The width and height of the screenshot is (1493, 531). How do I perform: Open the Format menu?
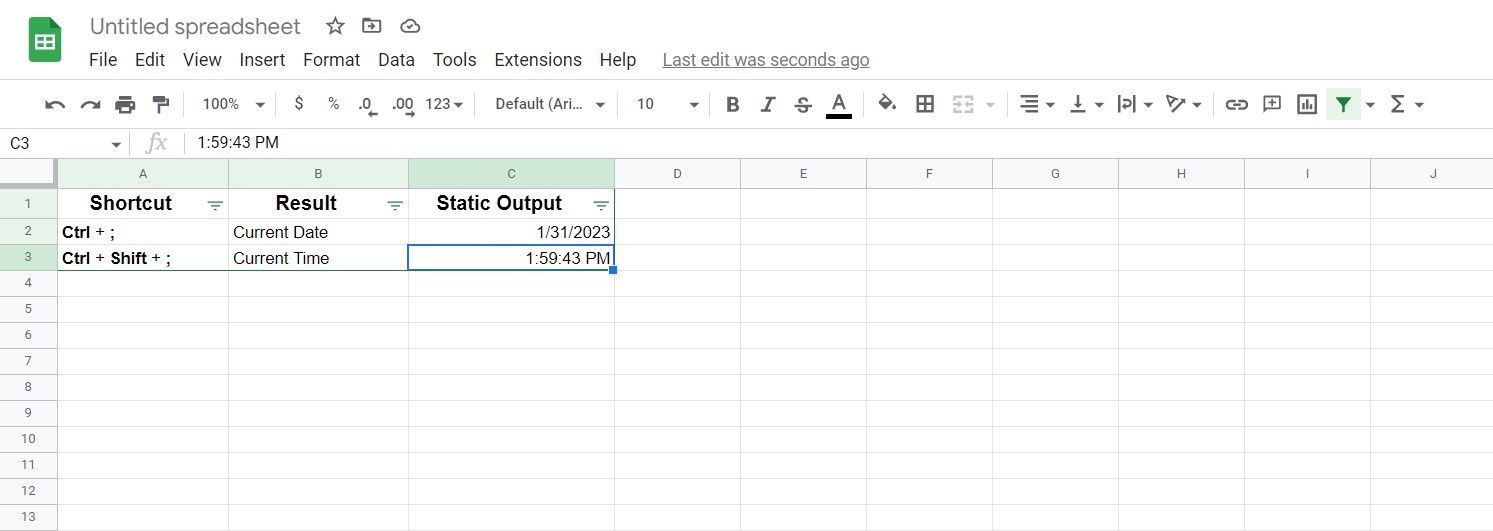click(331, 60)
